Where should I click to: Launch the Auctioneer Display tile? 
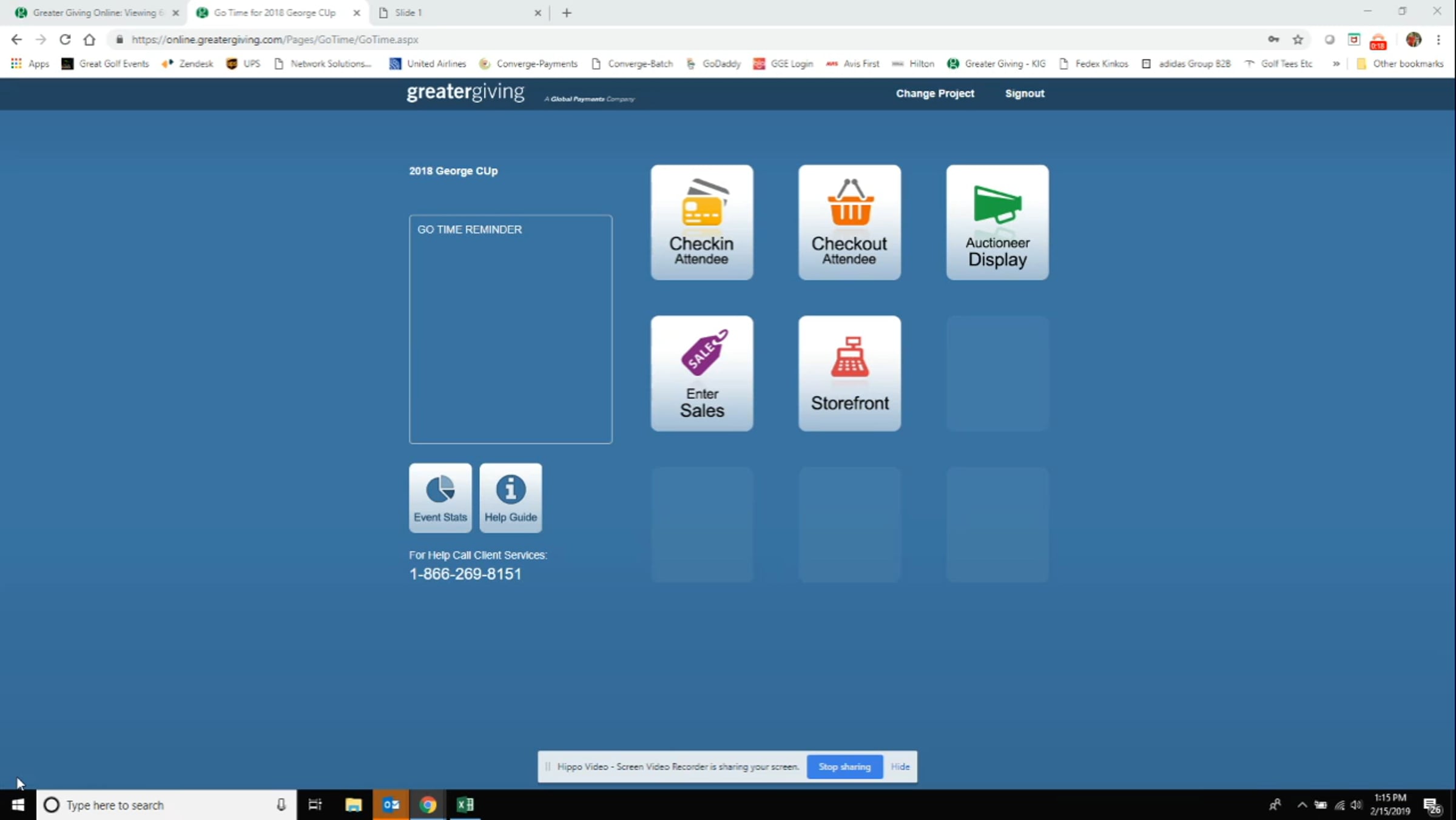(997, 222)
